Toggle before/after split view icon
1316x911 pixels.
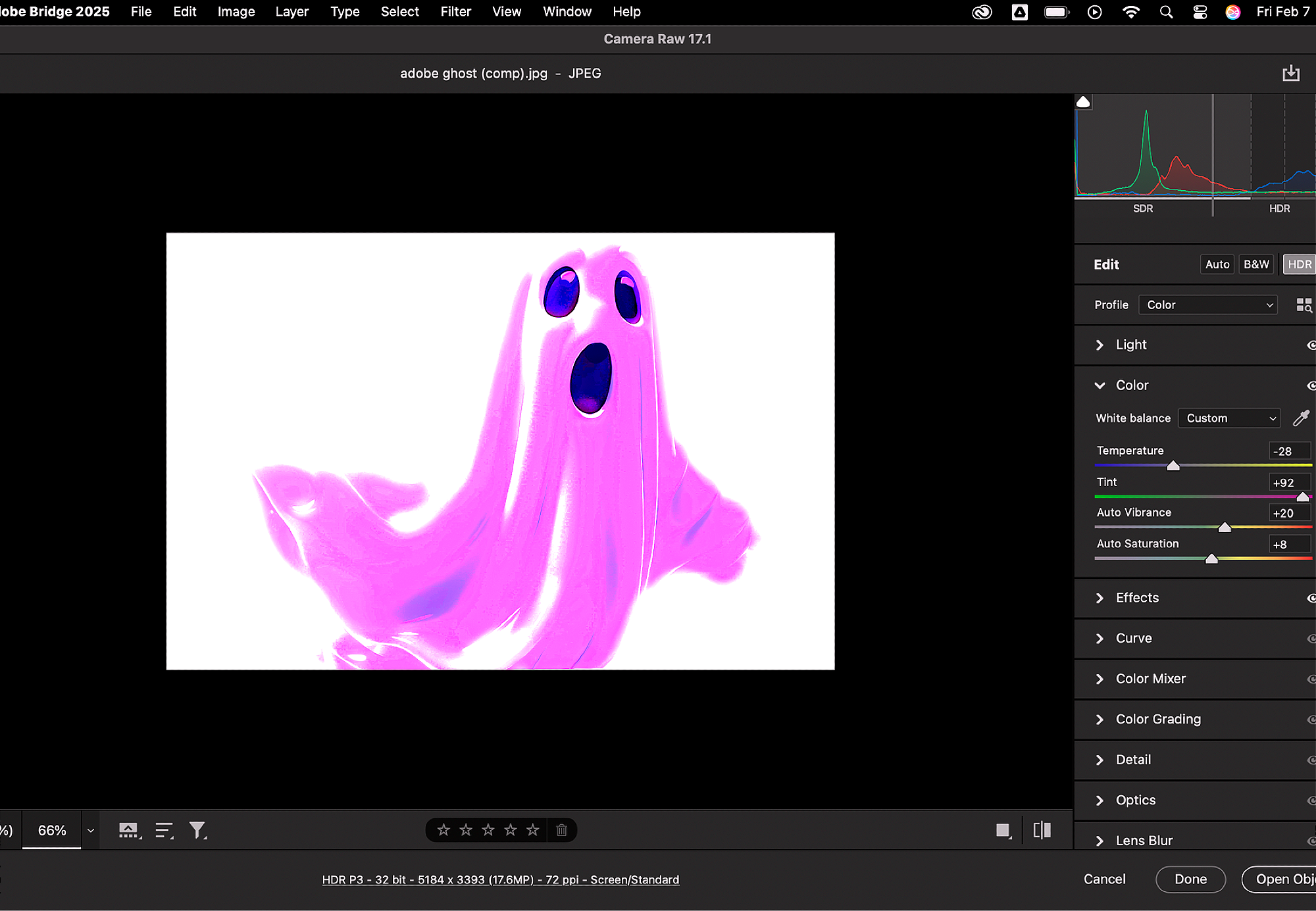[x=1042, y=830]
